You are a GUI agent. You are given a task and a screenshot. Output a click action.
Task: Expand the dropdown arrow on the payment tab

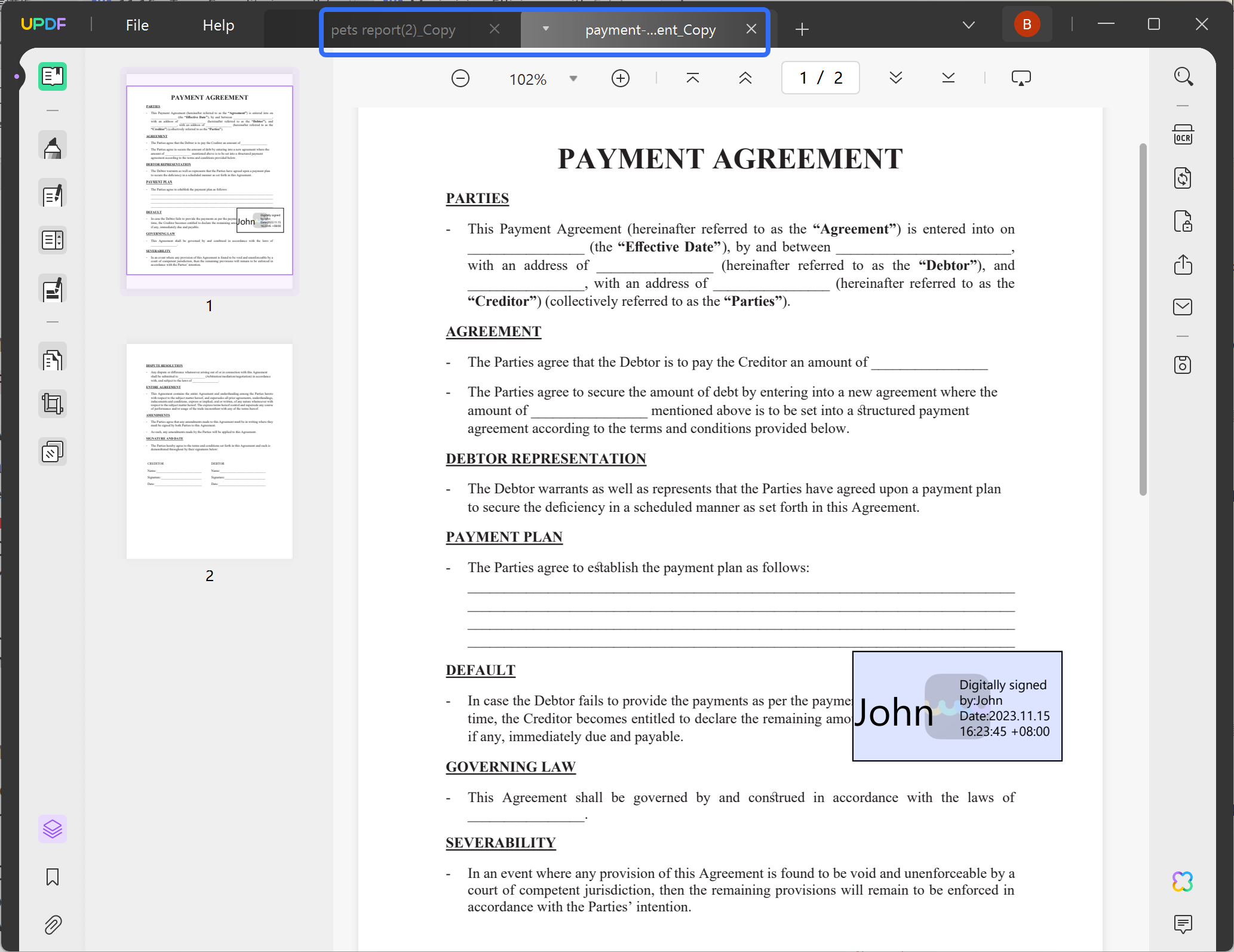545,29
